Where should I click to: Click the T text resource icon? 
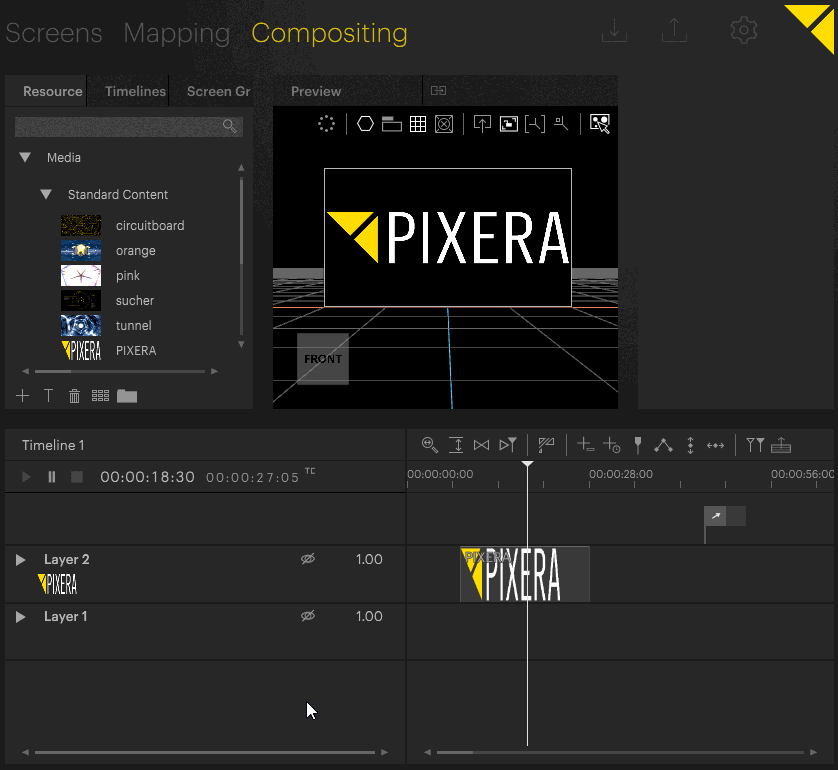48,396
